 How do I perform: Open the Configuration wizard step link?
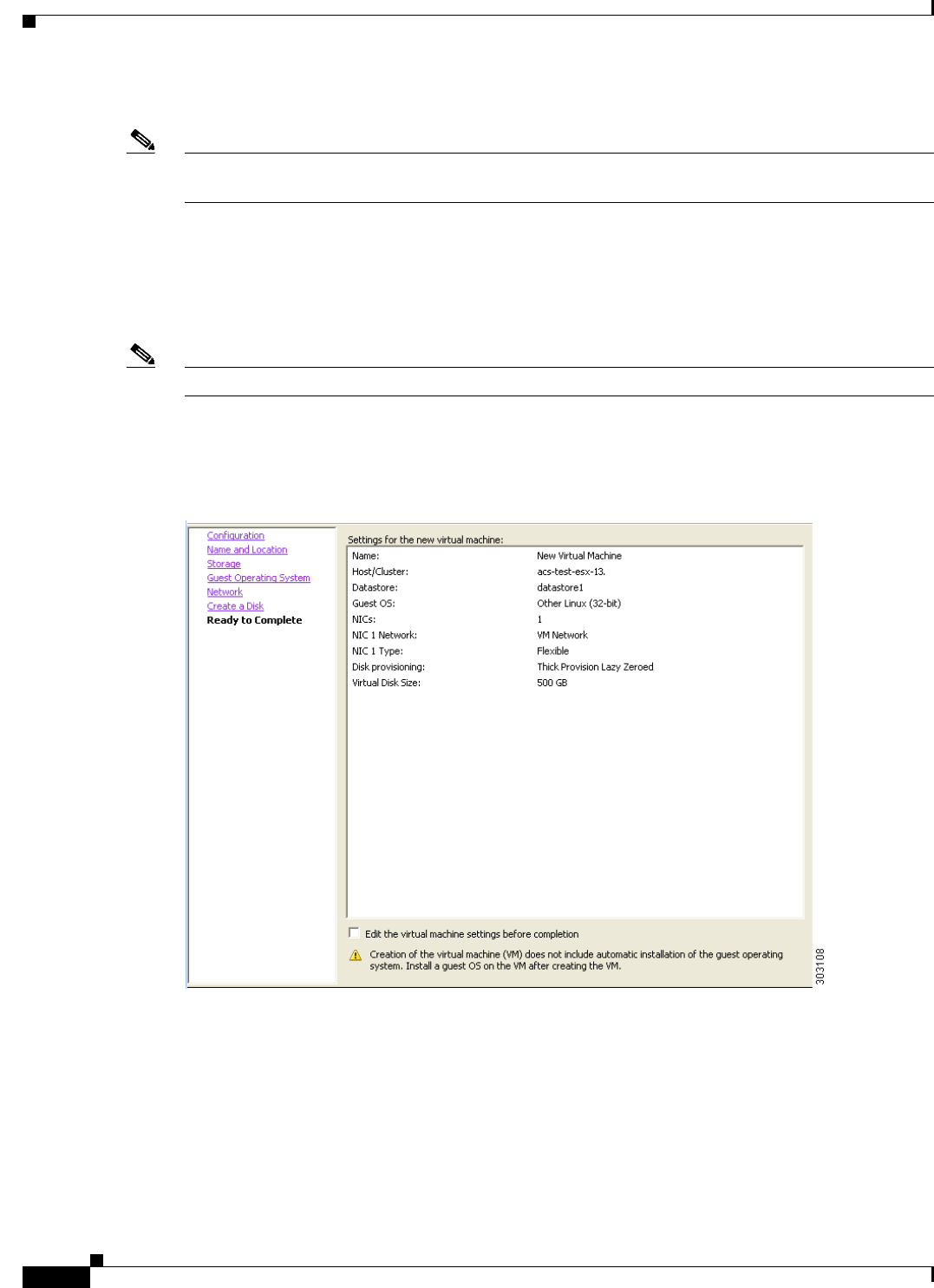coord(235,536)
